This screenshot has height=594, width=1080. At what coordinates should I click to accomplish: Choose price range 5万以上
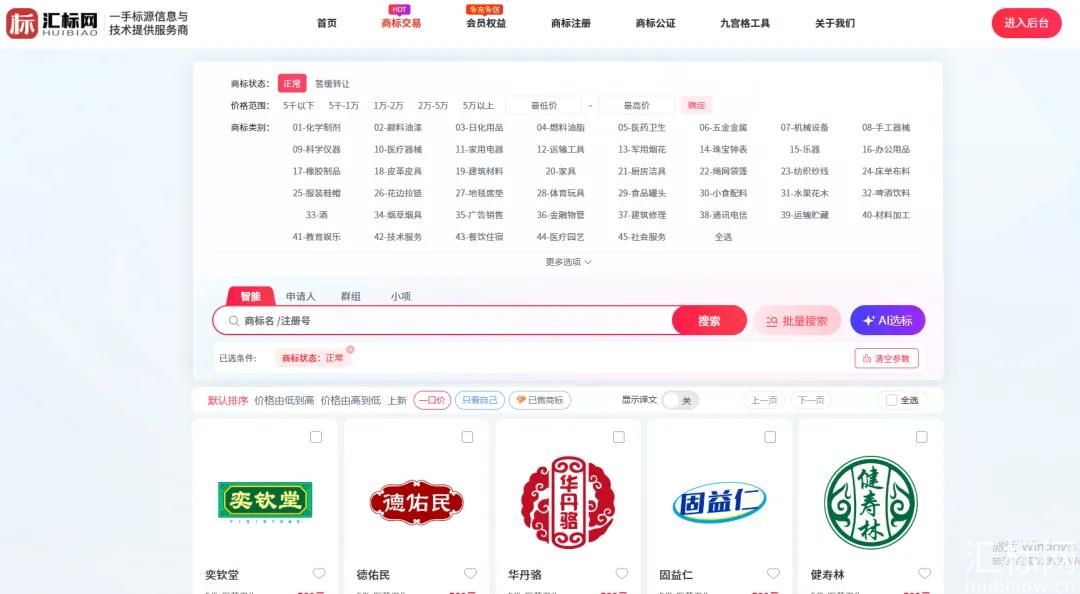click(x=479, y=105)
